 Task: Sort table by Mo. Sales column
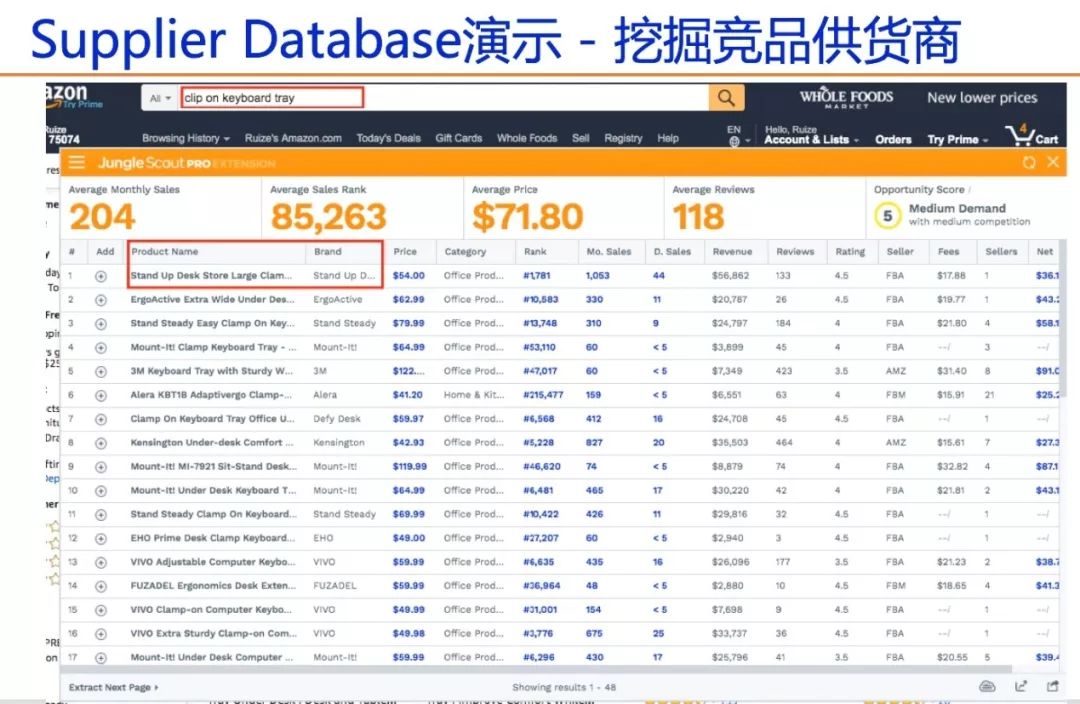pos(609,252)
